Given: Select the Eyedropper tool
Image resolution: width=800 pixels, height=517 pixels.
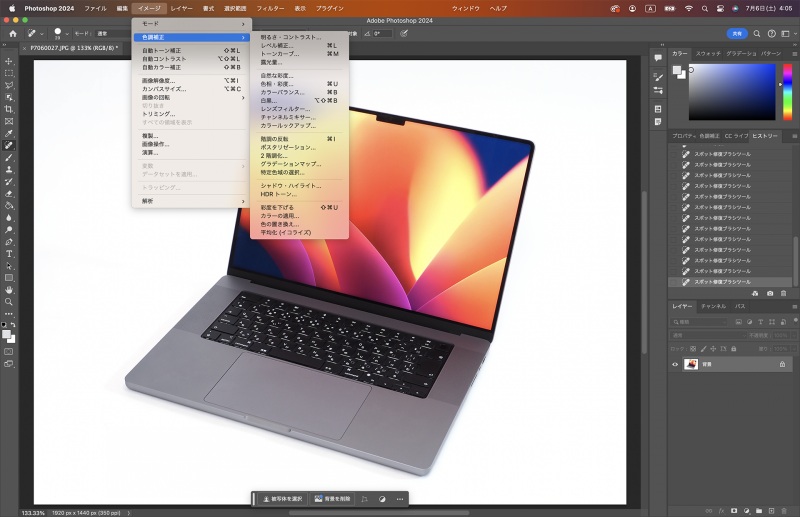Looking at the screenshot, I should [9, 133].
